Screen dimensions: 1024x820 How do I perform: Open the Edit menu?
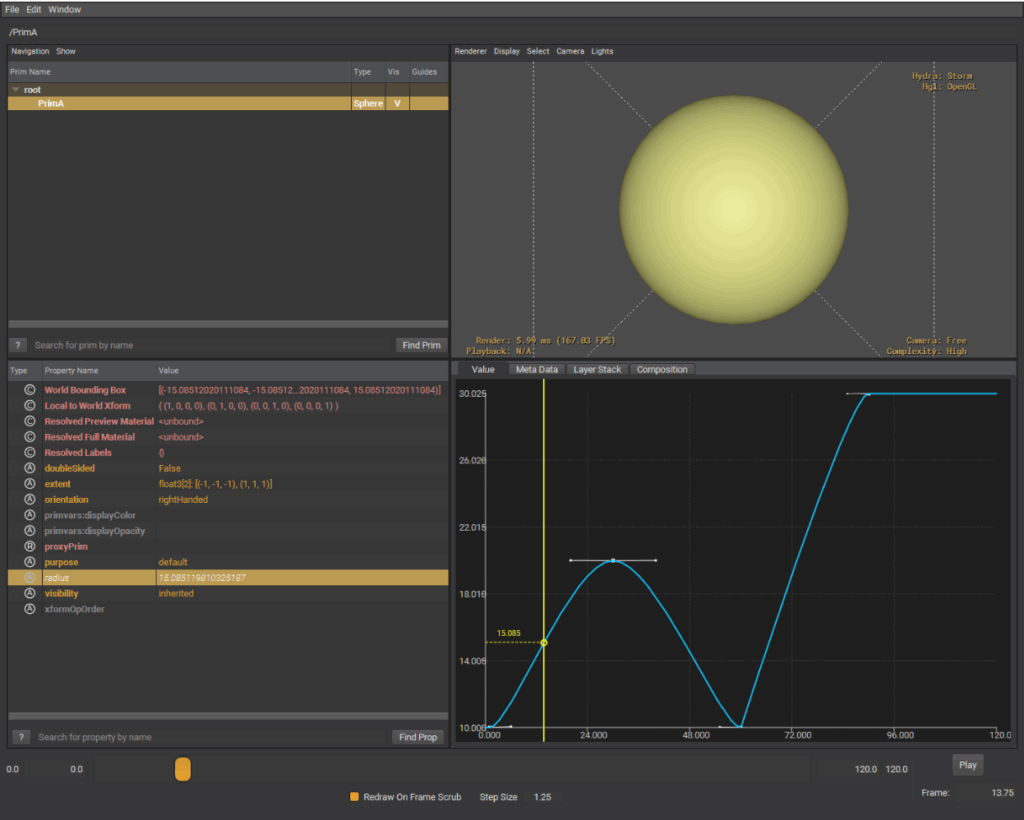click(34, 9)
